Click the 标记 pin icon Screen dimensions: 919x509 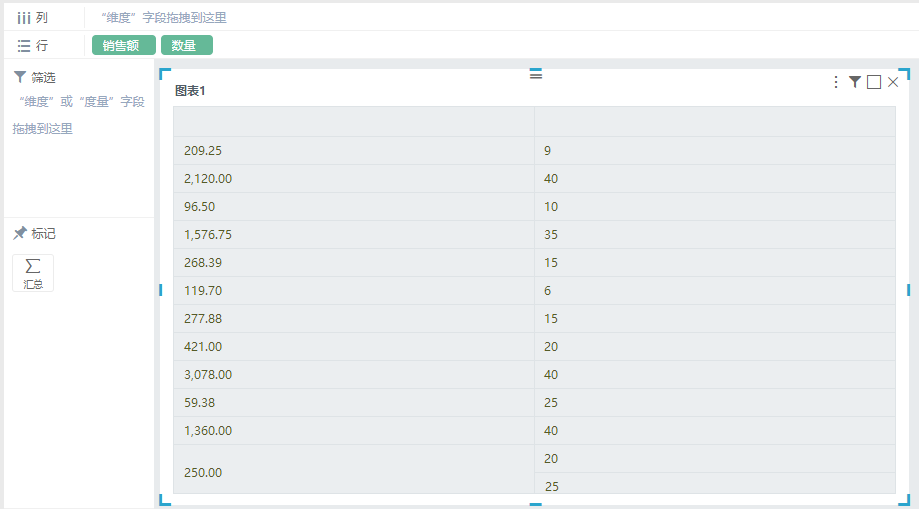[x=20, y=233]
